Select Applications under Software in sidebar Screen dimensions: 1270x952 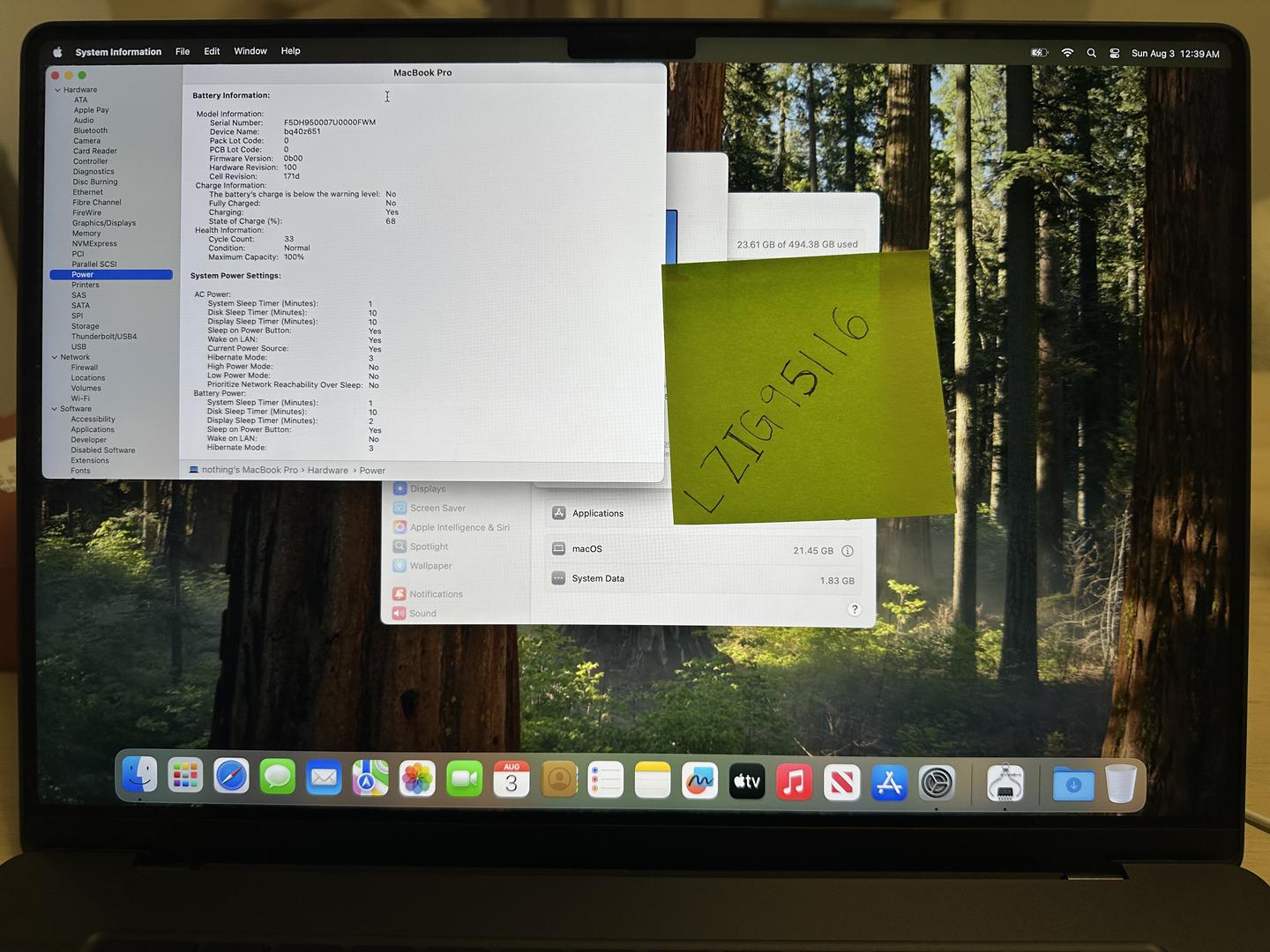[93, 429]
